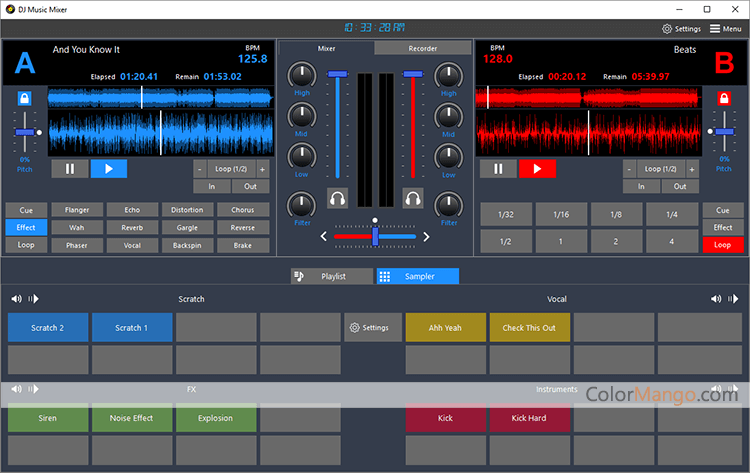Click the crossfader left arrow

(x=323, y=237)
